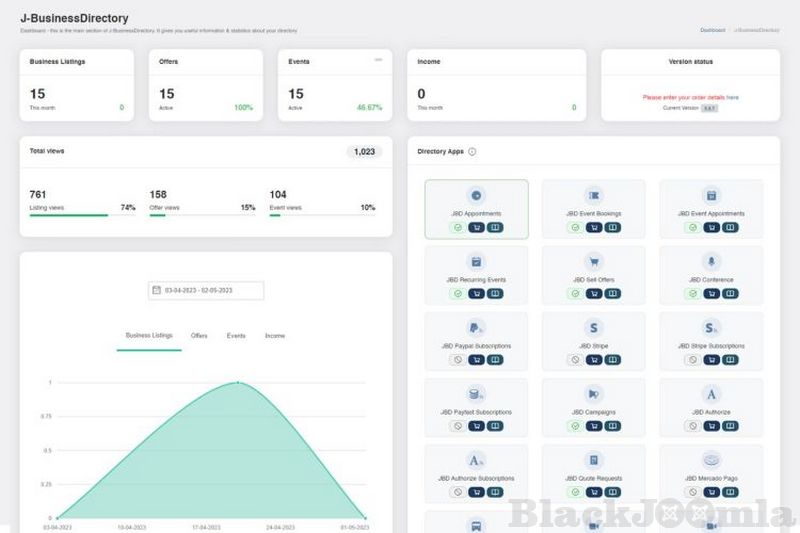Select the Events chart tab
800x533 pixels.
click(x=236, y=336)
